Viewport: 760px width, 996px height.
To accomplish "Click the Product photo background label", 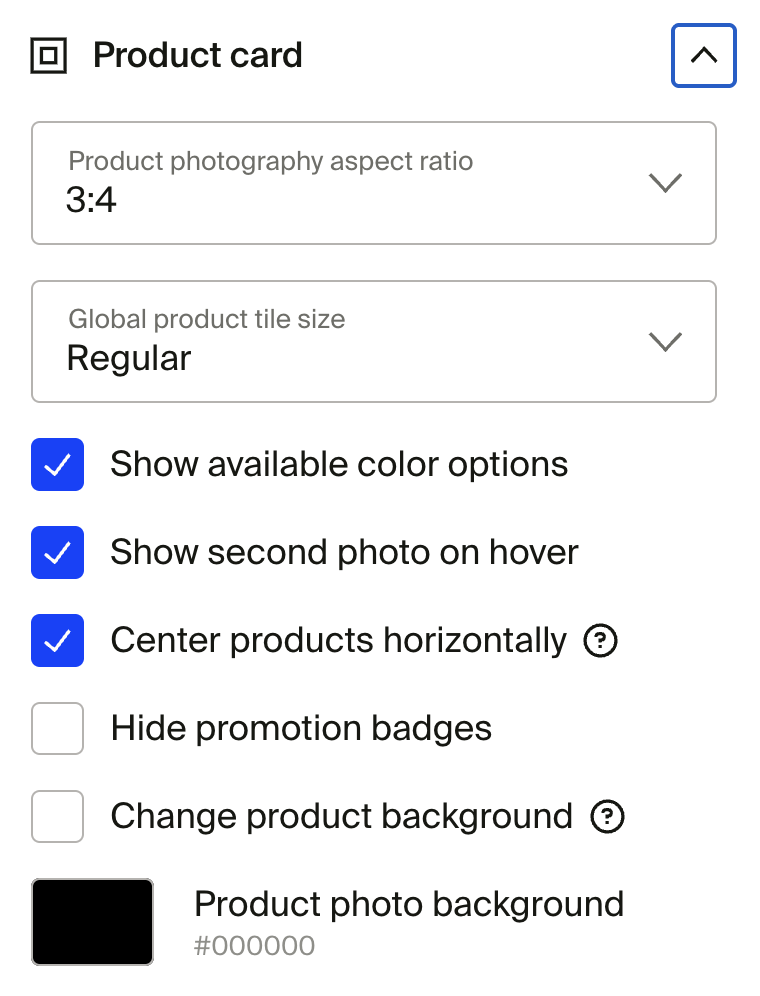I will (408, 904).
